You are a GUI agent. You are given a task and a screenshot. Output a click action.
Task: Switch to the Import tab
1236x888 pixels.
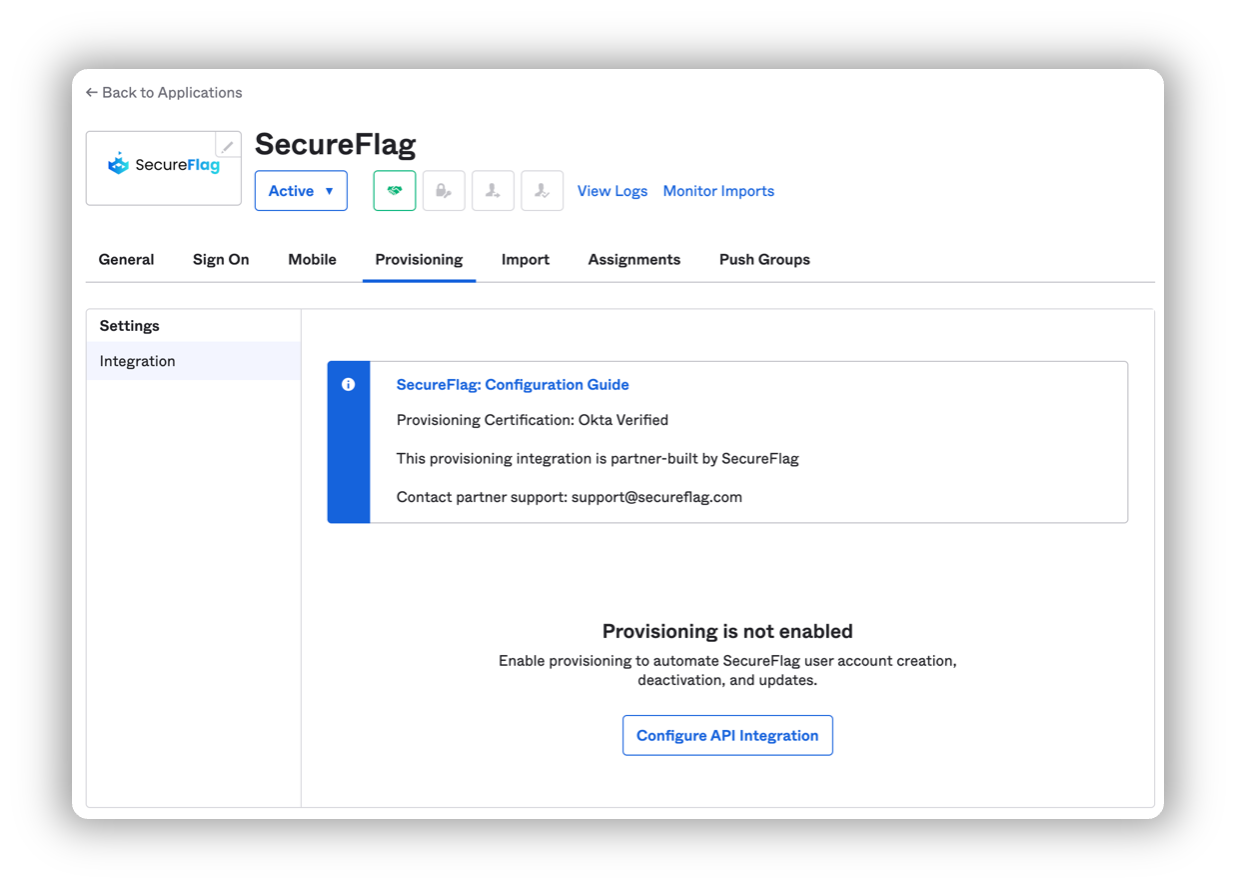[525, 259]
